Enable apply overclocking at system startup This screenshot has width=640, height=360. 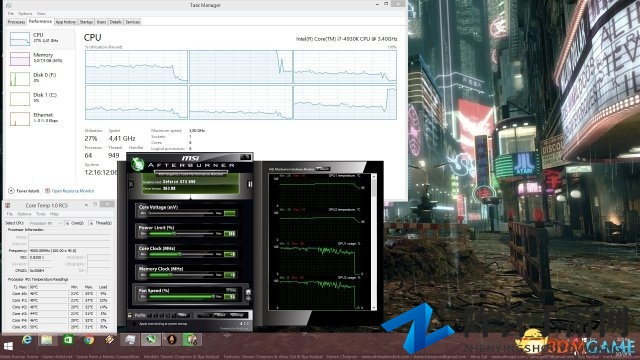click(x=134, y=324)
